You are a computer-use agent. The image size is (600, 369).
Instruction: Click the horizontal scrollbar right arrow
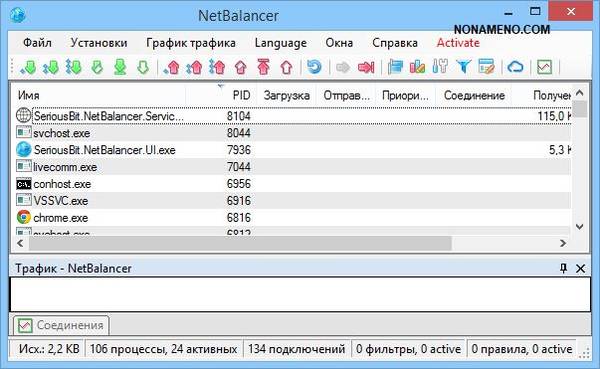click(563, 243)
